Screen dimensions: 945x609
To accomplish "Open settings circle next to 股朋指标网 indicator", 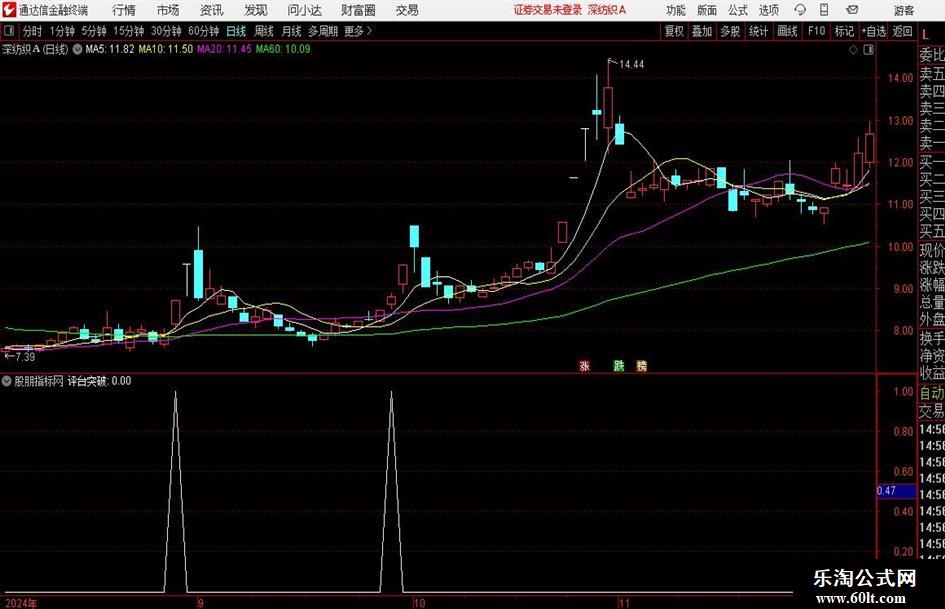I will (x=7, y=381).
